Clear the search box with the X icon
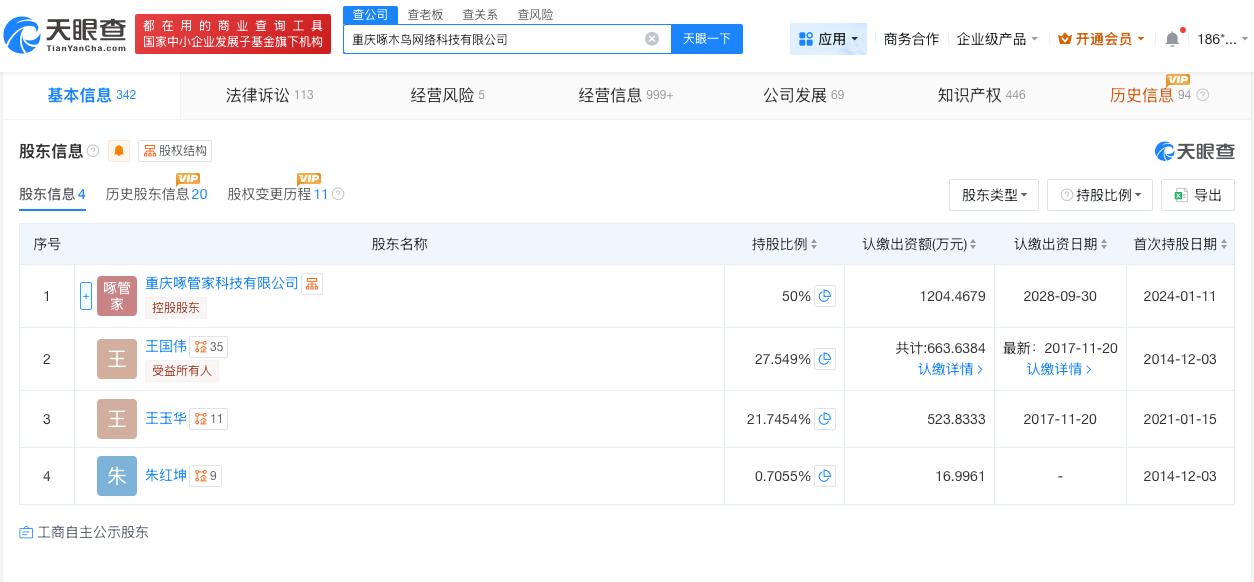1254x582 pixels. (652, 39)
